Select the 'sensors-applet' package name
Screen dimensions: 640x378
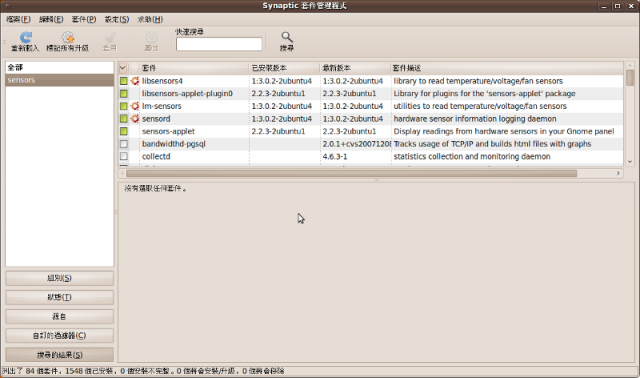click(x=168, y=131)
